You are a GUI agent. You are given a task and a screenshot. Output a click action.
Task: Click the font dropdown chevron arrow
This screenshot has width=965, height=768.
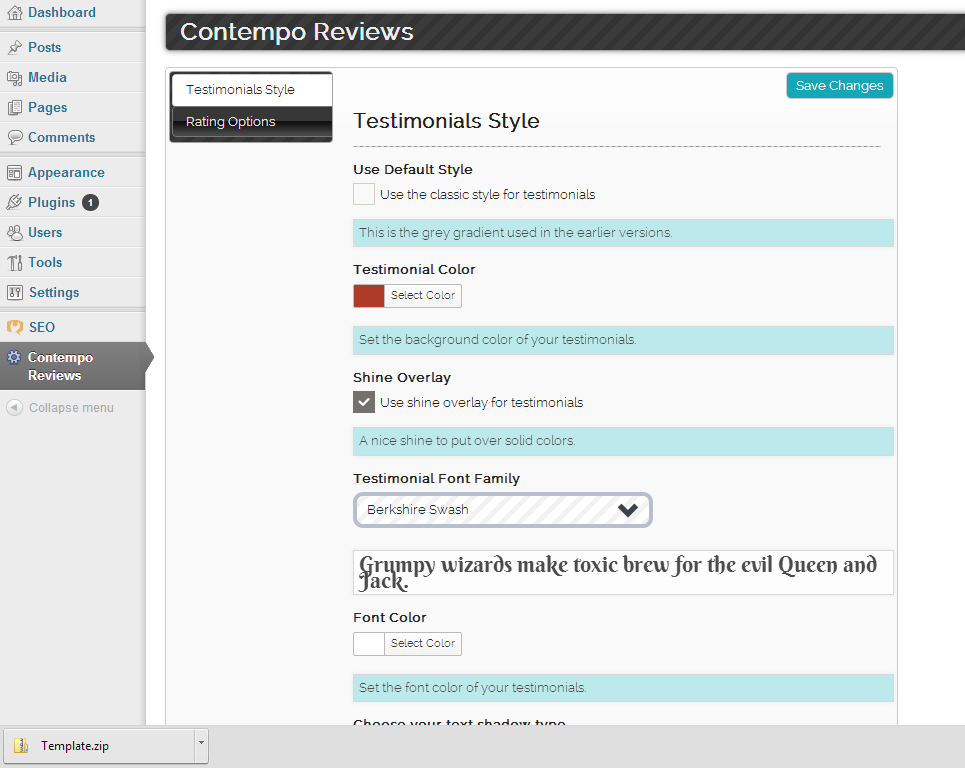pos(628,510)
